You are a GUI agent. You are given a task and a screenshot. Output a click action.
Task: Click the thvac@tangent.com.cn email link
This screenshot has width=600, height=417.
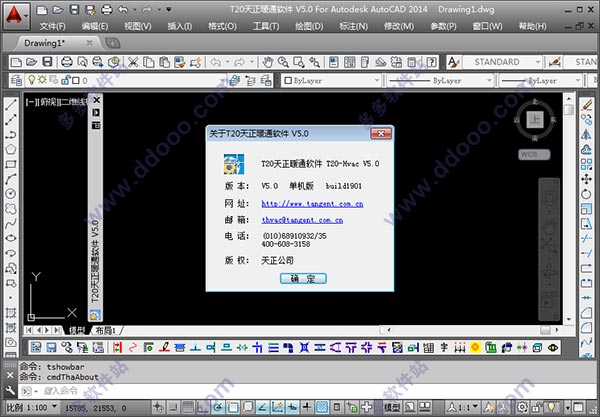click(x=301, y=219)
